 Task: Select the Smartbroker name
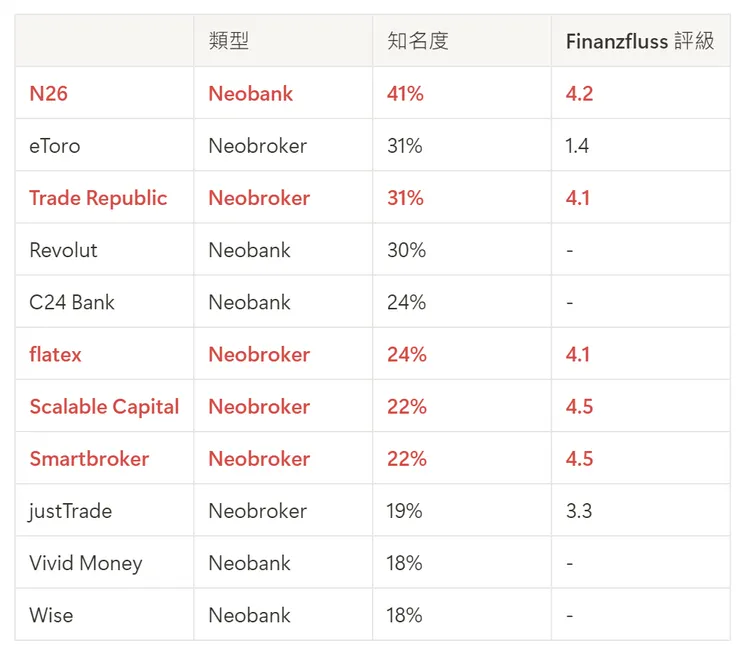point(89,459)
